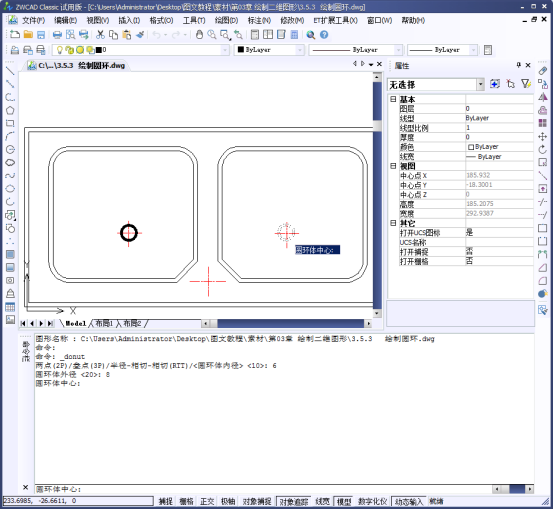Select the Move tool in modify toolbar

(x=542, y=136)
